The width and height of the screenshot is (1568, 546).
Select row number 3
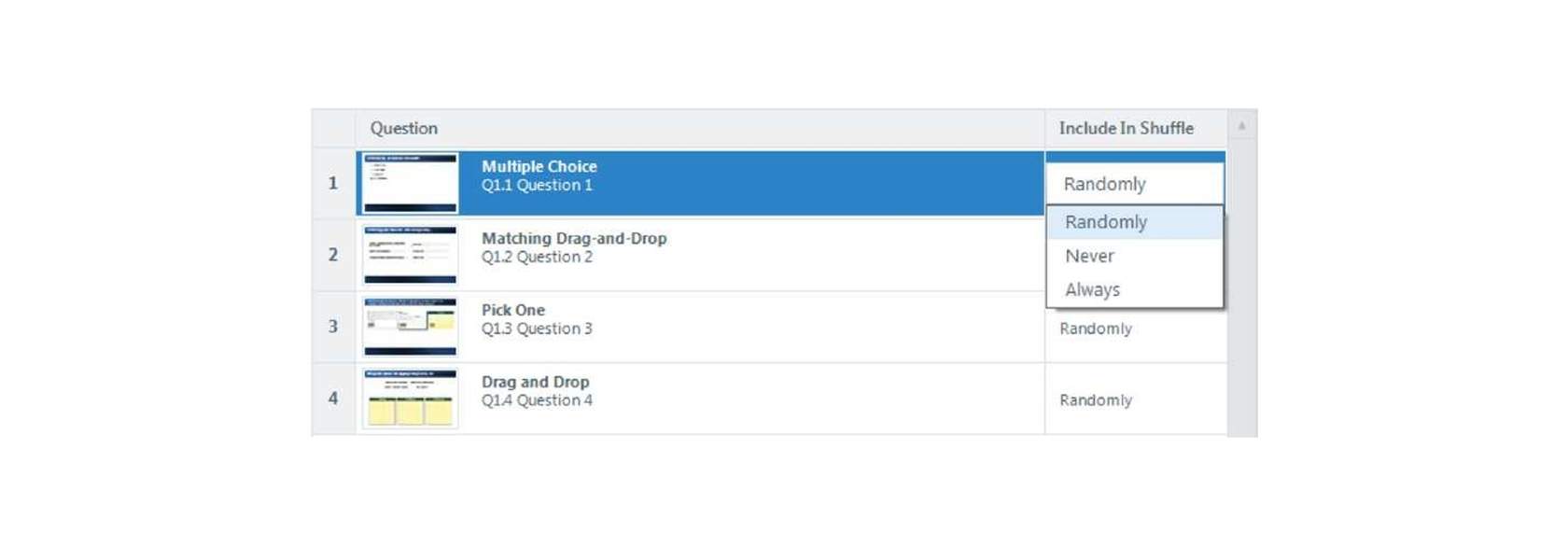(333, 327)
